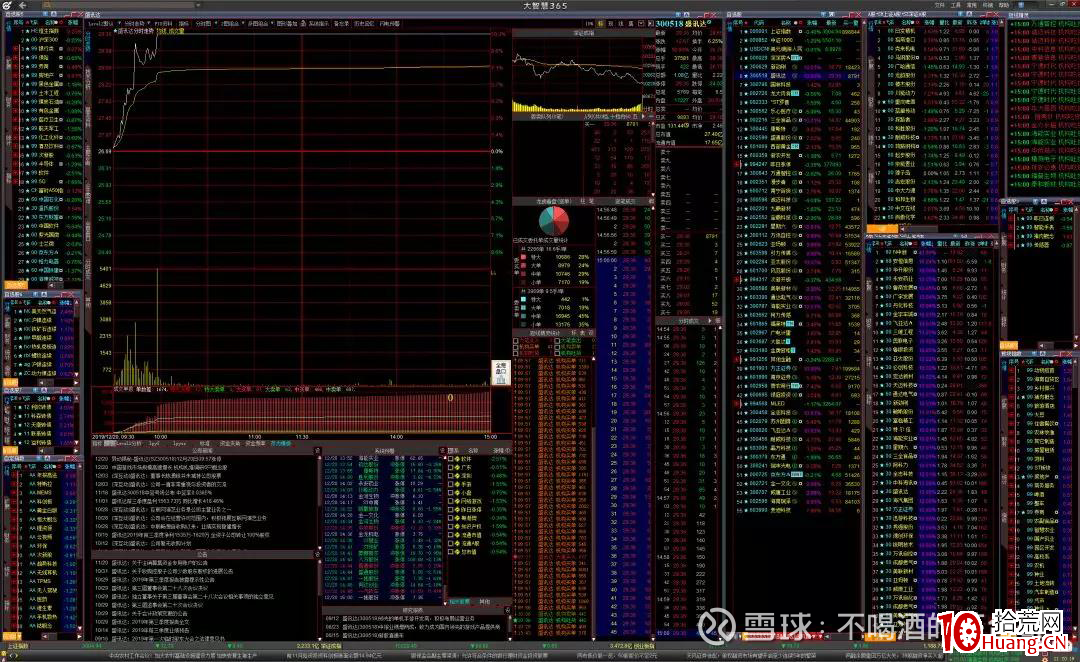
Task: Tick the 总市值 checkbox
Action: (450, 552)
